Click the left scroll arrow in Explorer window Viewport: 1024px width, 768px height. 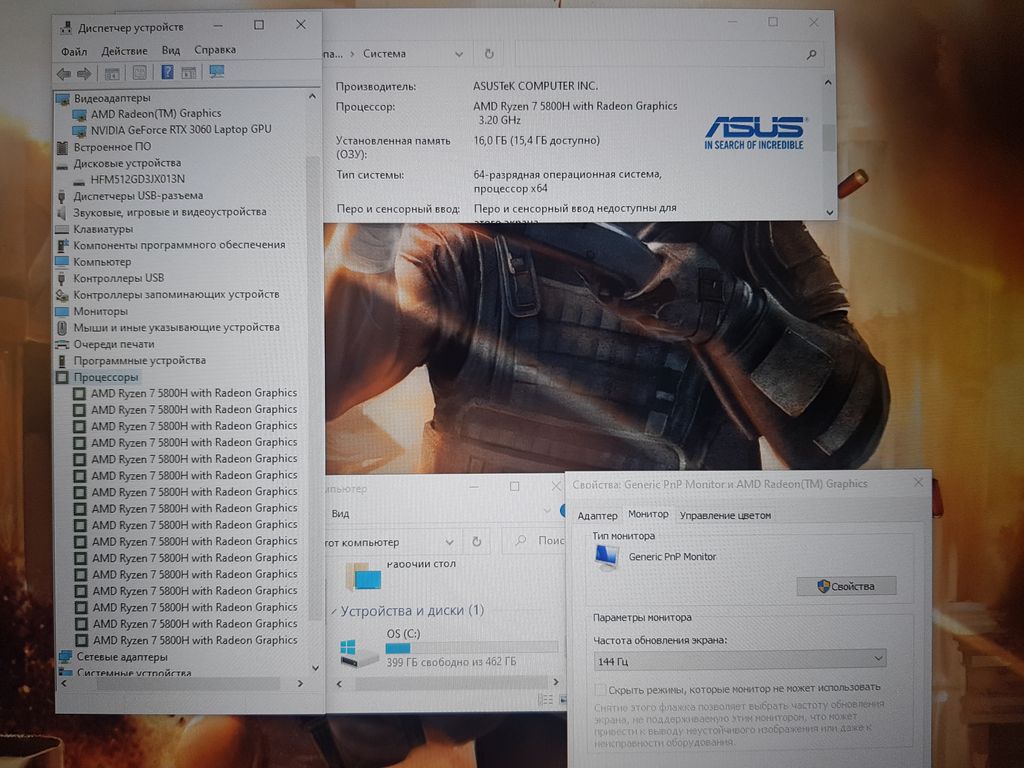point(339,684)
